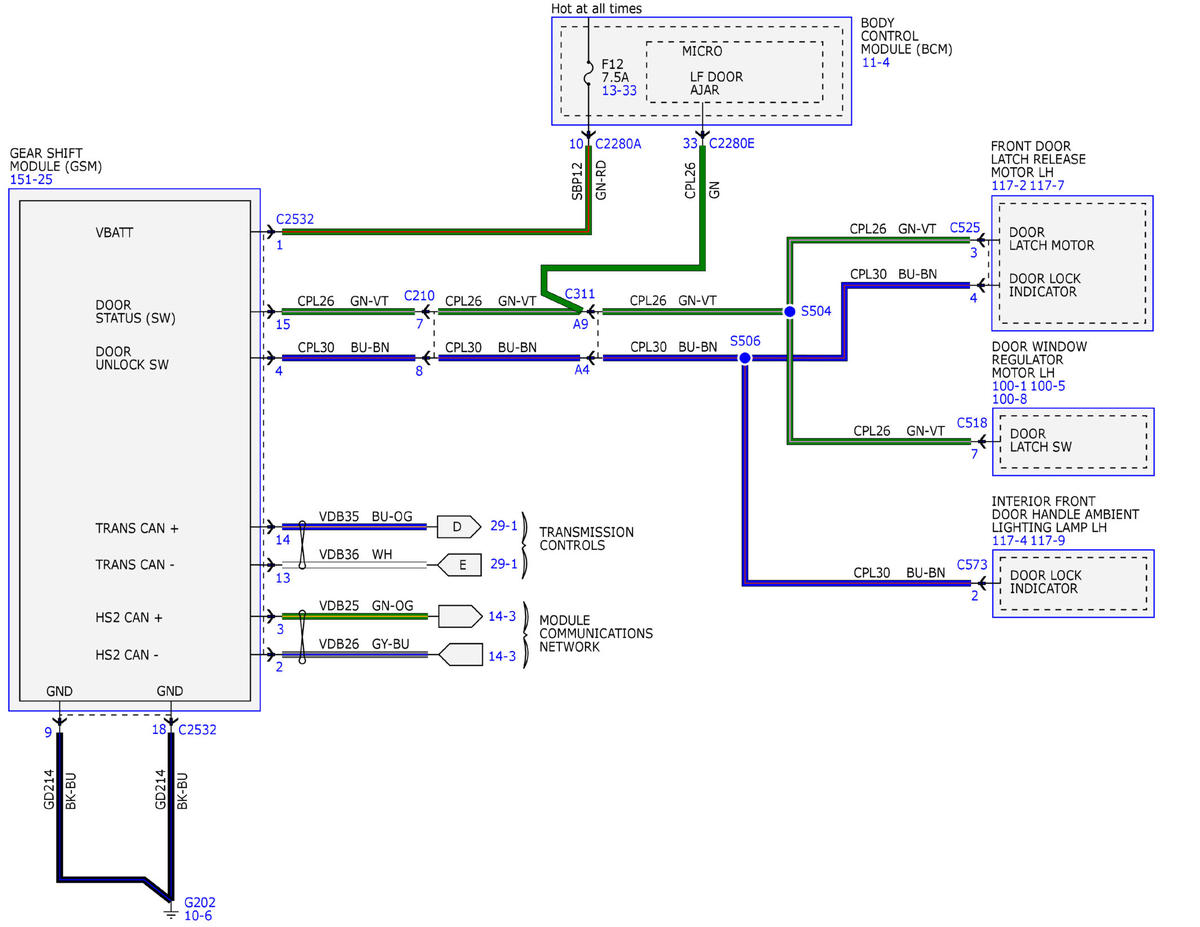
Task: Open the C311 inline connector label
Action: tap(579, 294)
